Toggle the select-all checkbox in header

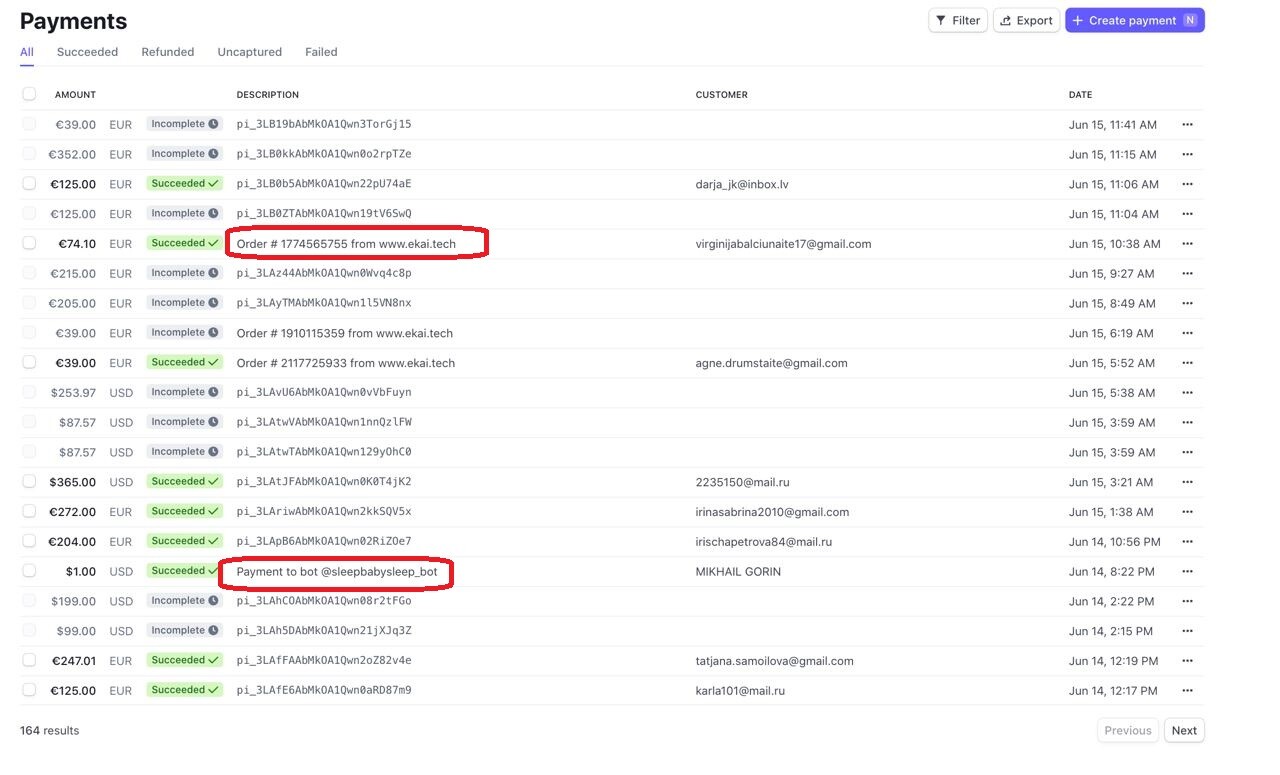click(x=29, y=94)
